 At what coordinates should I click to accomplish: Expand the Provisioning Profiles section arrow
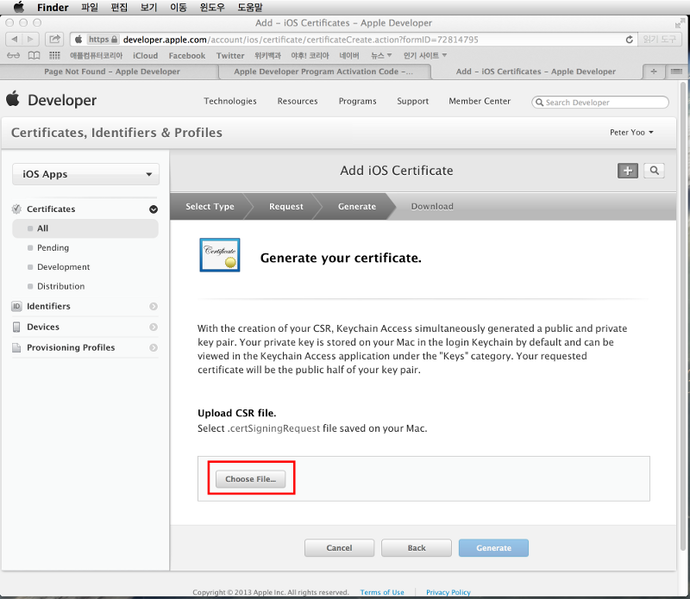coord(153,348)
